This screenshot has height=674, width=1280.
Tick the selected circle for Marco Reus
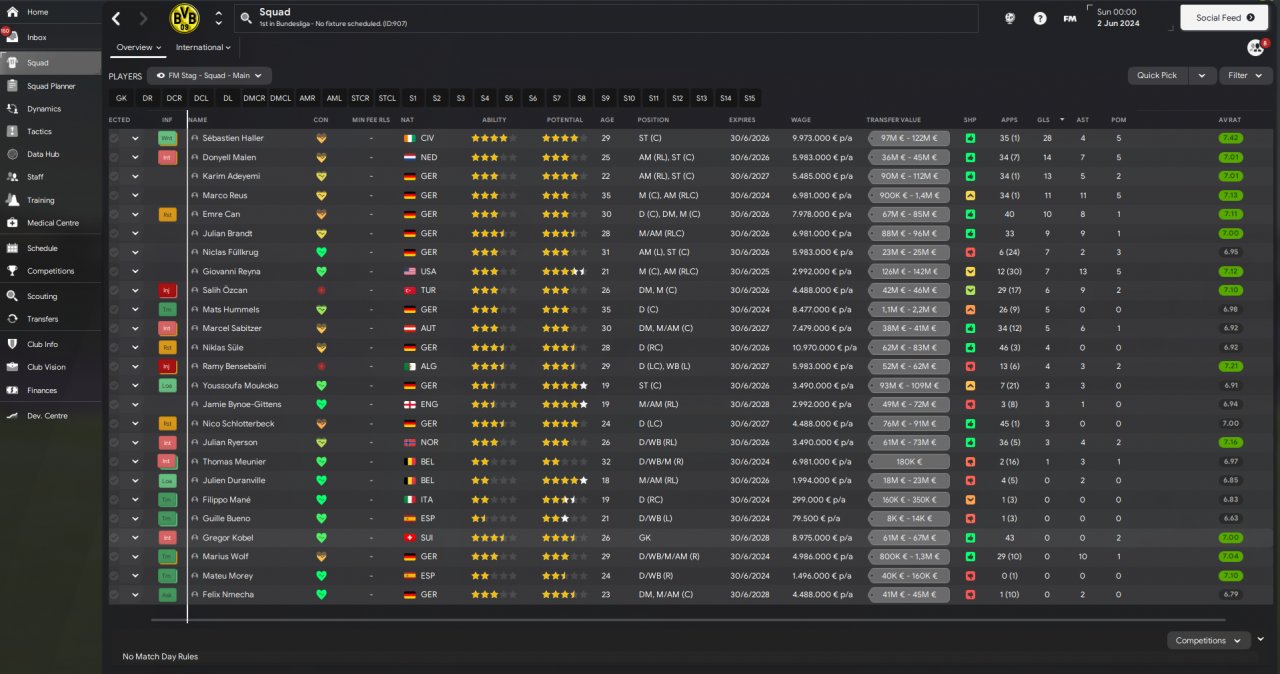(x=114, y=195)
